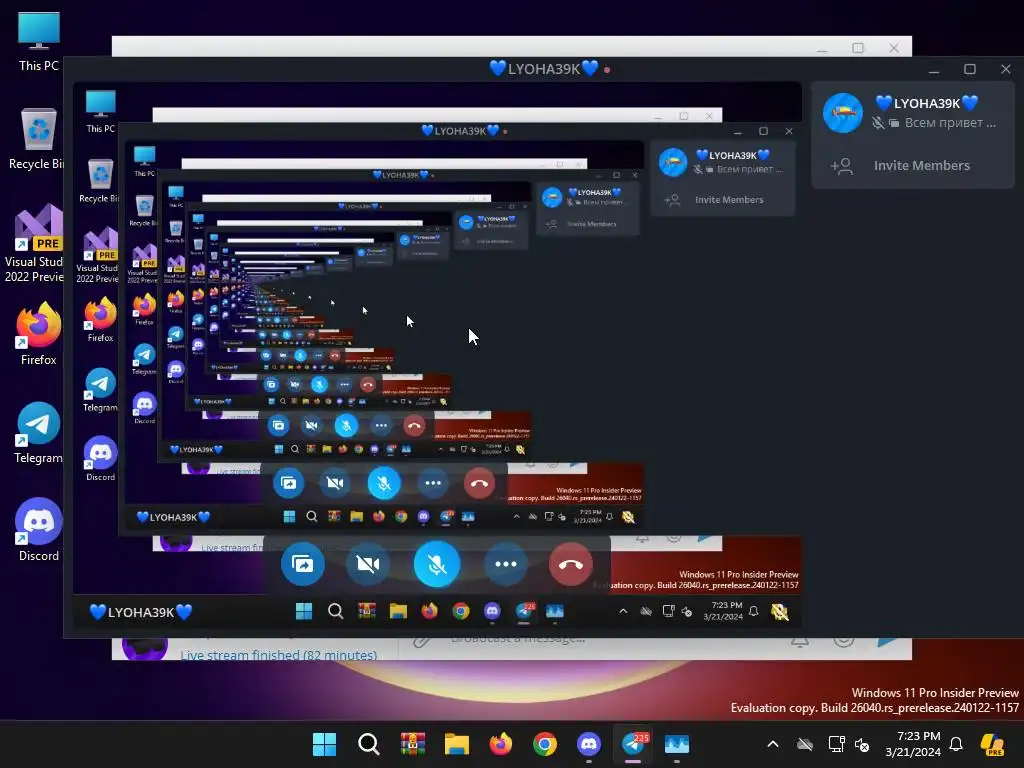This screenshot has width=1024, height=768.
Task: Select Telegram taskbar icon with 225 badge
Action: pyautogui.click(x=633, y=744)
